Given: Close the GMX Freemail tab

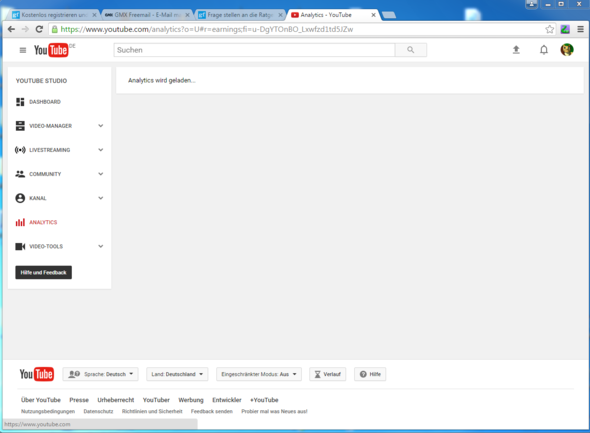Looking at the screenshot, I should pos(187,15).
